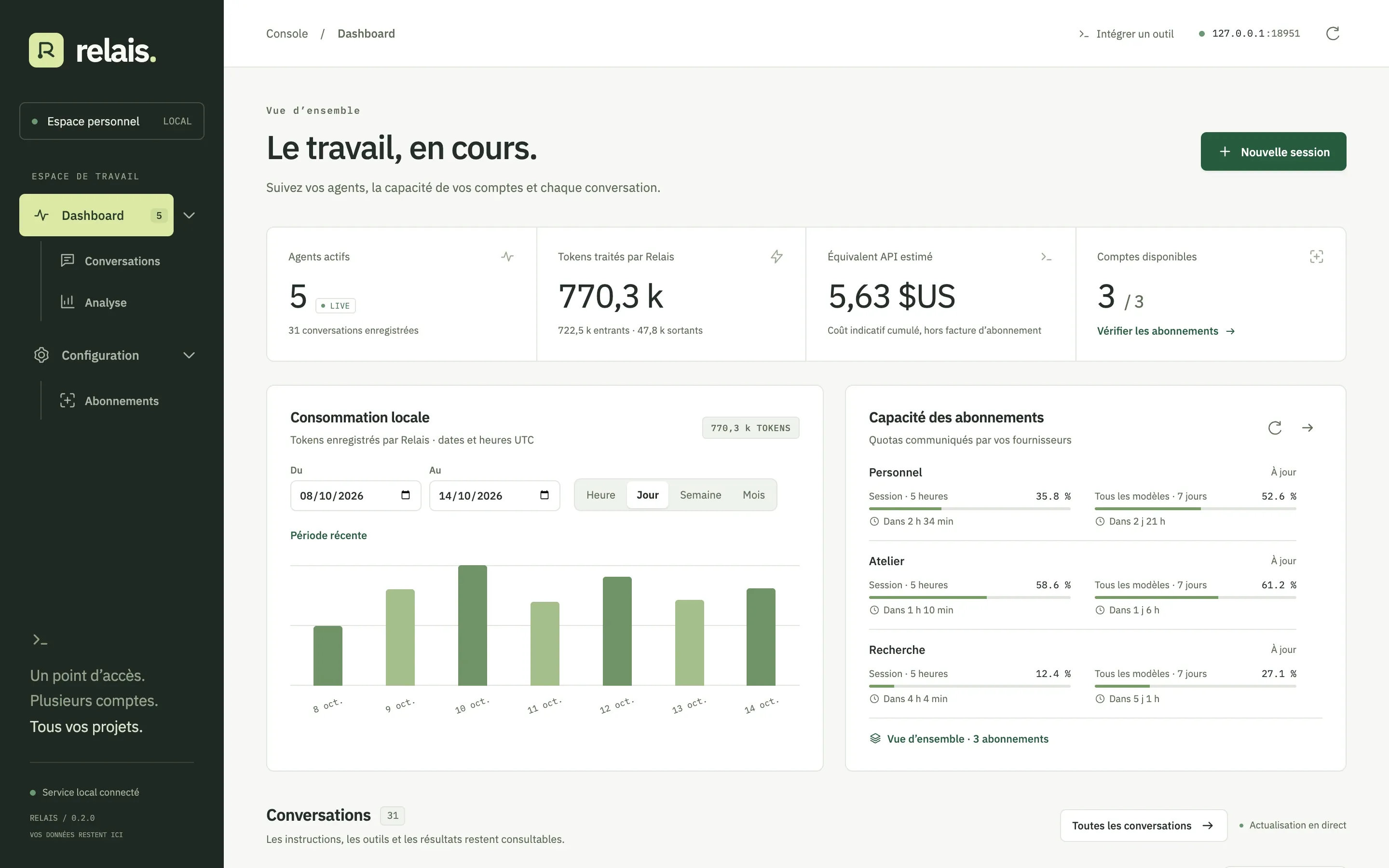Click the layers icon beside Vue d'ensemble link
This screenshot has height=868, width=1389.
pos(875,738)
